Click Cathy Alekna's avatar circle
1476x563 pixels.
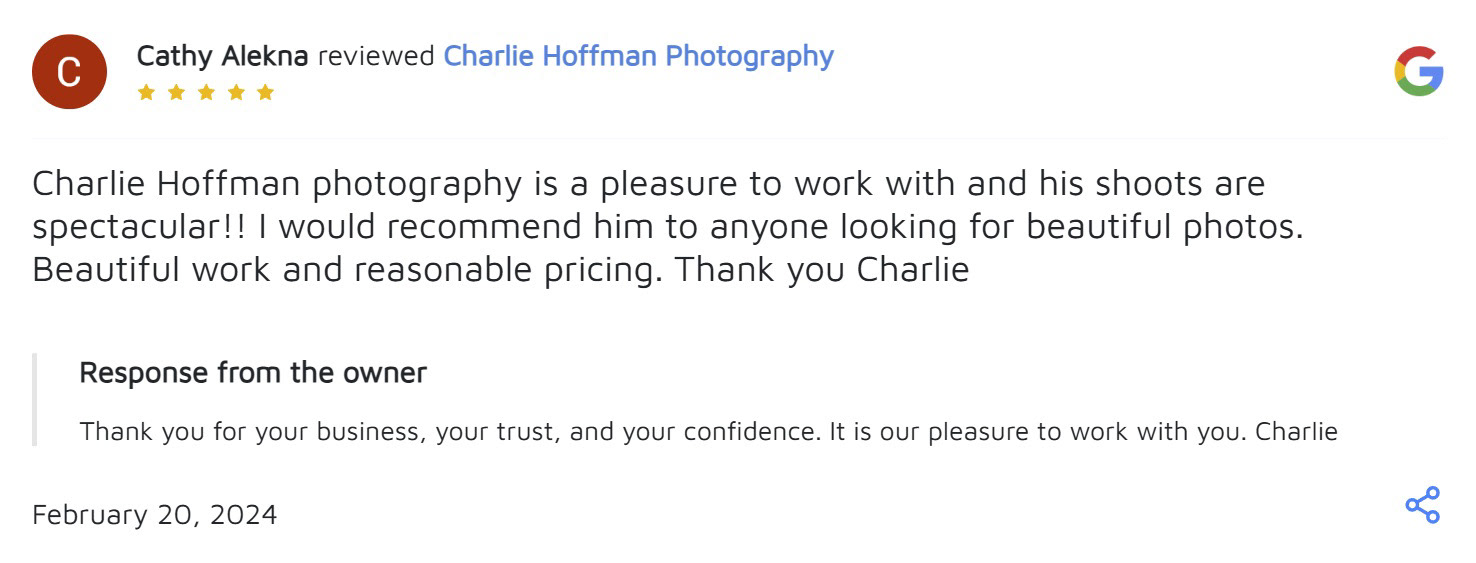(x=69, y=72)
